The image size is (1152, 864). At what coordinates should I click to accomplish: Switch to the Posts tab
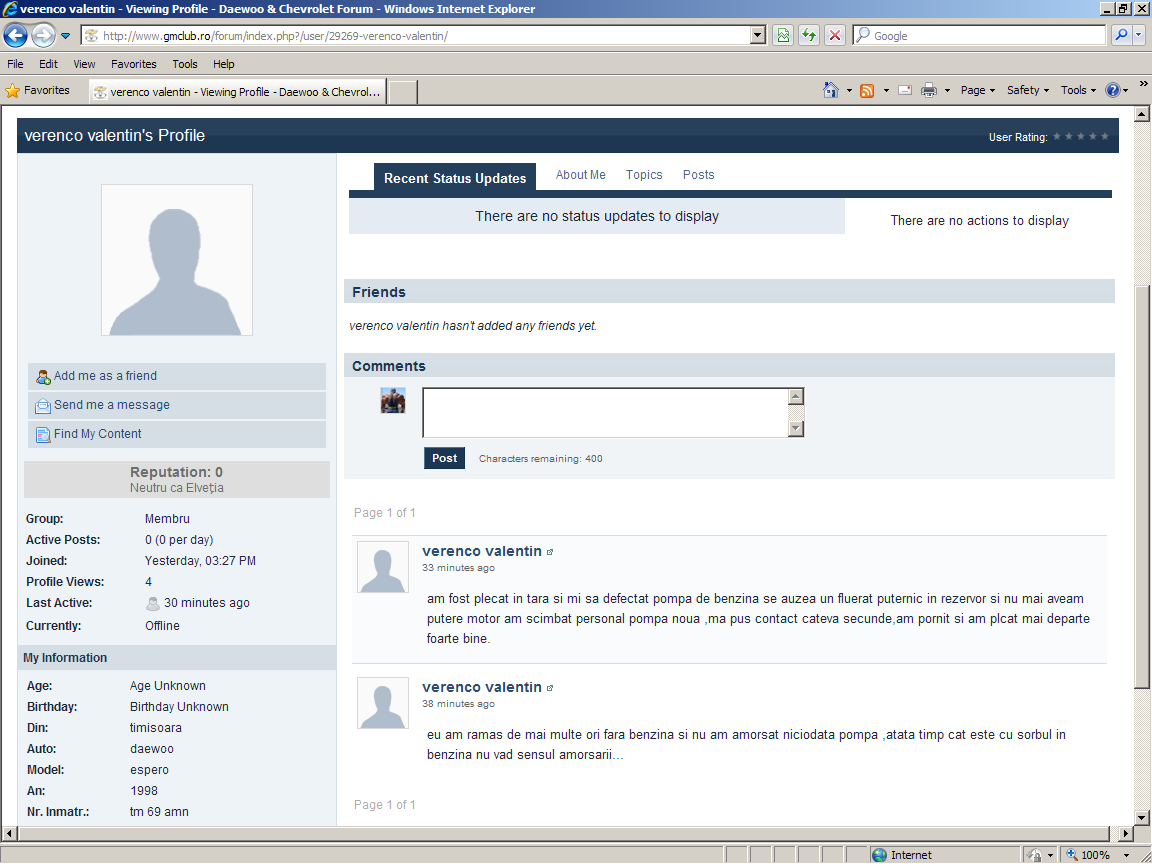[x=698, y=175]
